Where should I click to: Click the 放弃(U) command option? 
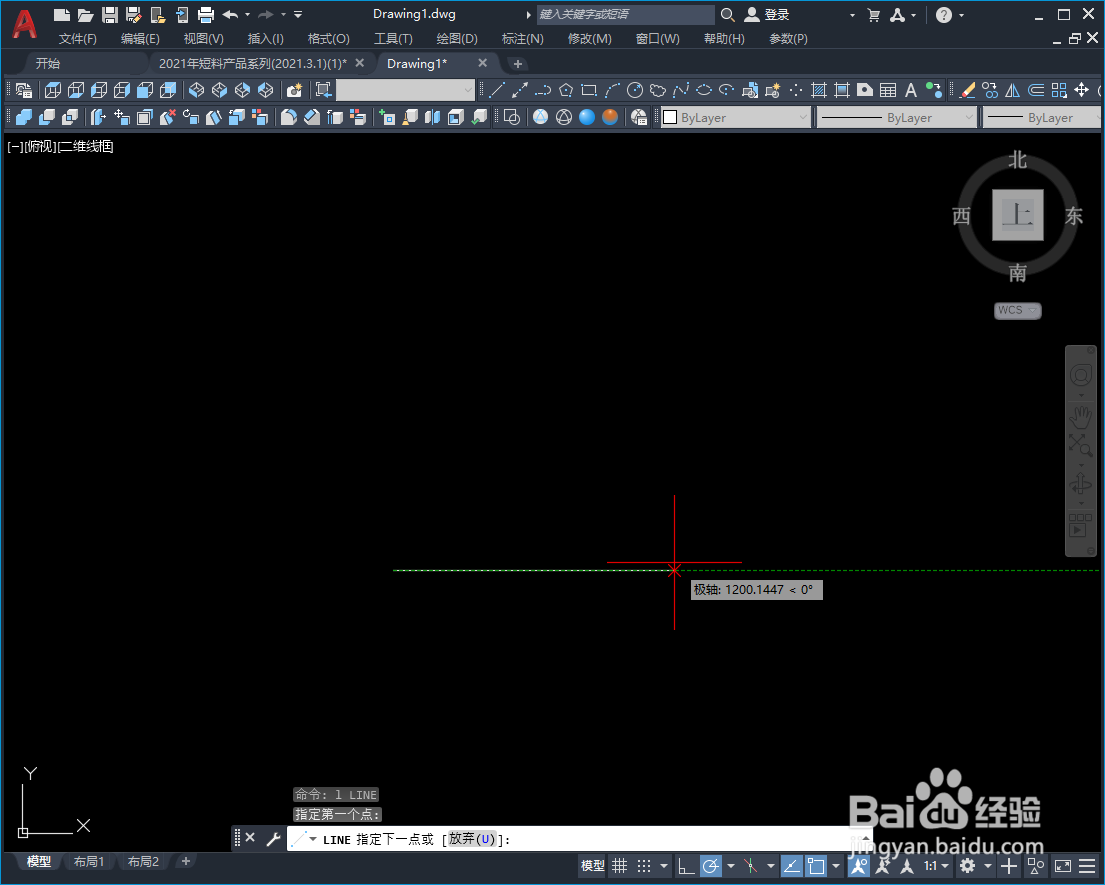(472, 839)
